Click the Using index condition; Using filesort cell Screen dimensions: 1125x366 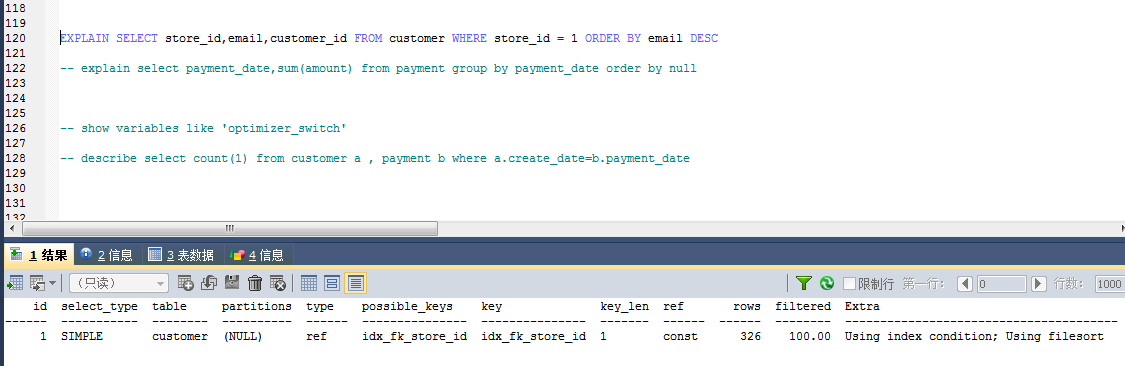coord(974,336)
